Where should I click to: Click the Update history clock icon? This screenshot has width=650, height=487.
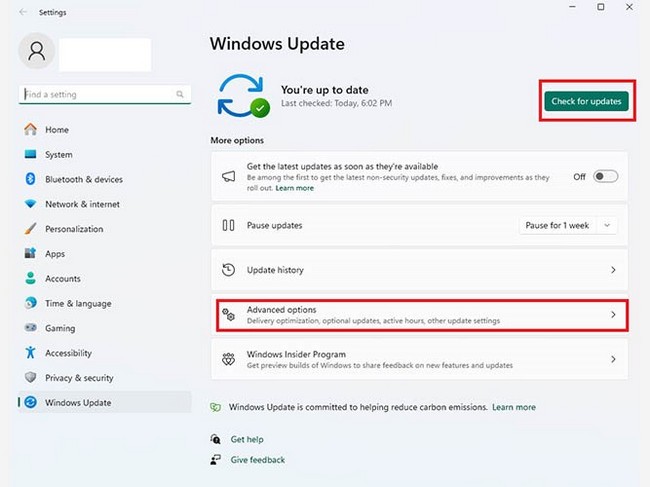click(228, 270)
